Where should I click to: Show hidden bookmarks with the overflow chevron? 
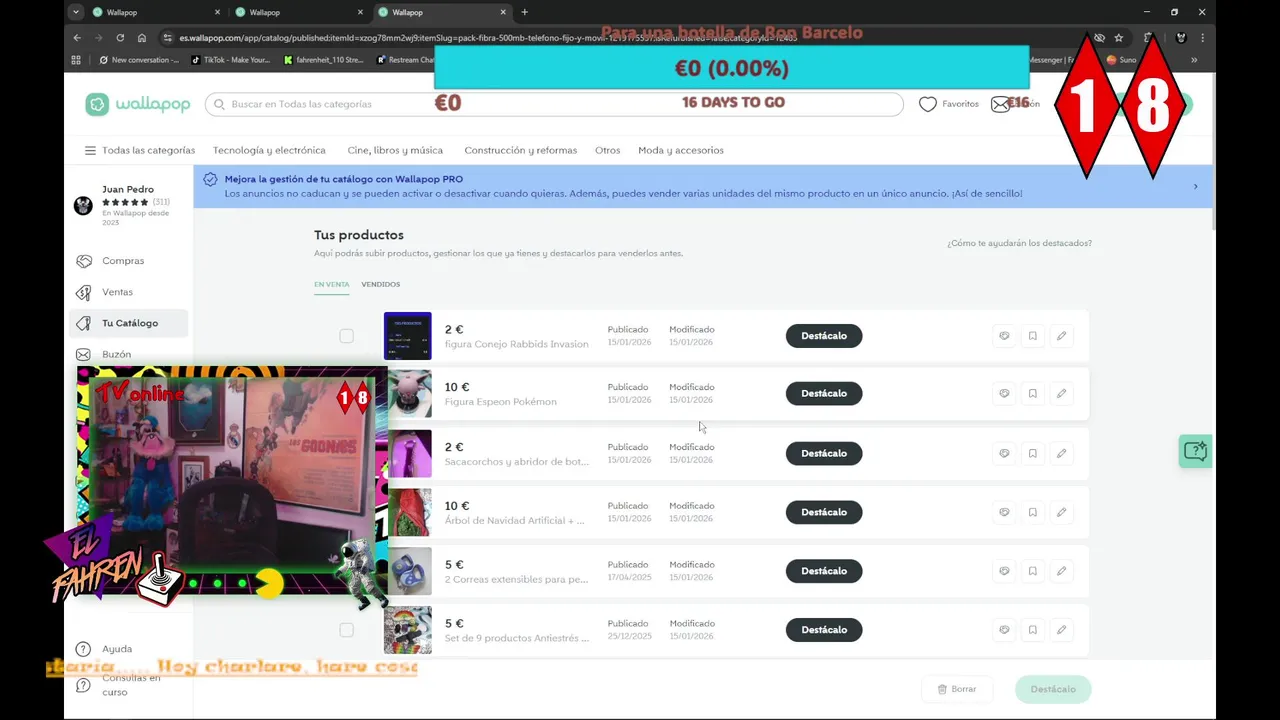tap(1193, 60)
